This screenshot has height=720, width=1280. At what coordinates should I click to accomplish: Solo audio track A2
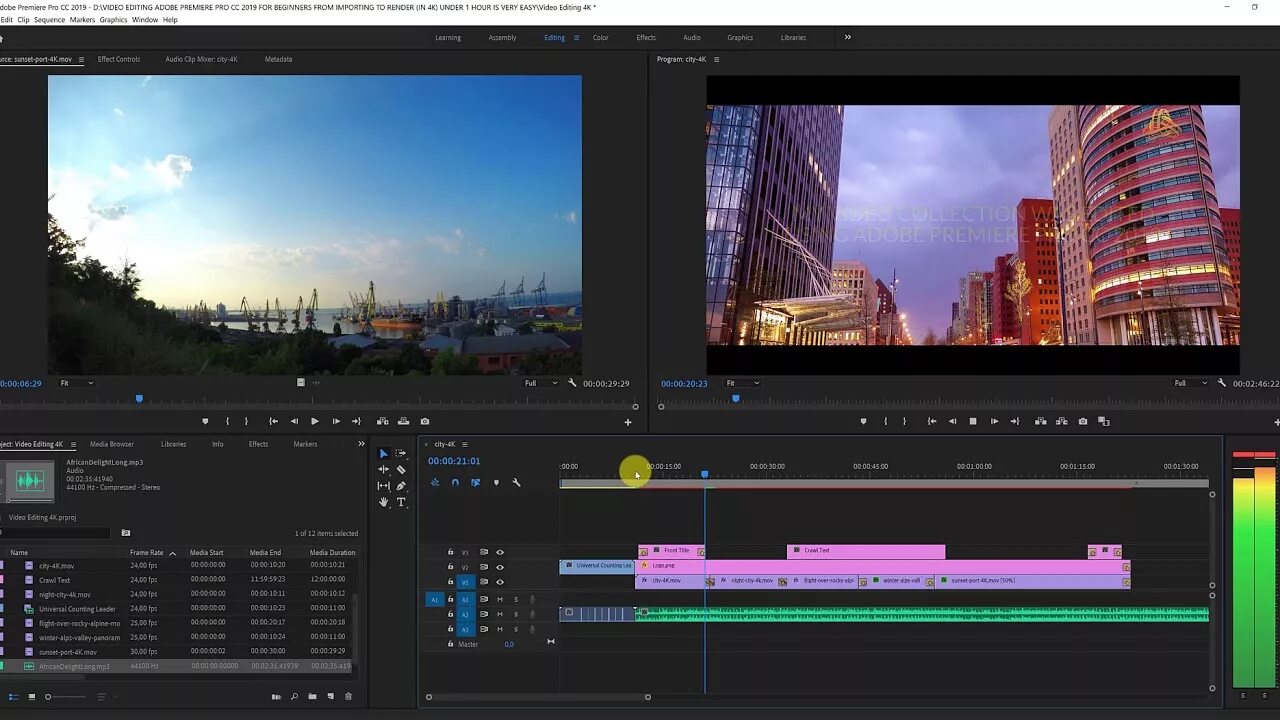point(516,614)
